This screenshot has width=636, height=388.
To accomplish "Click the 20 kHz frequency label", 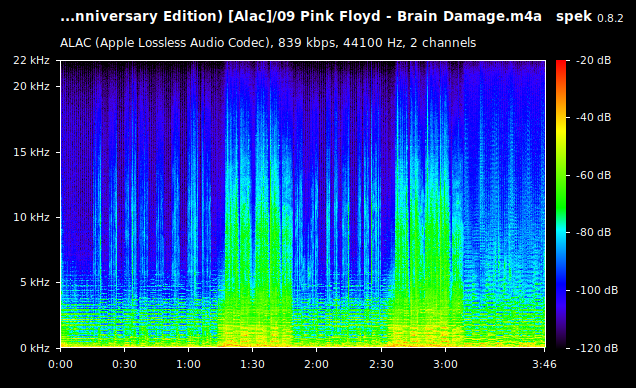I will 31,86.
